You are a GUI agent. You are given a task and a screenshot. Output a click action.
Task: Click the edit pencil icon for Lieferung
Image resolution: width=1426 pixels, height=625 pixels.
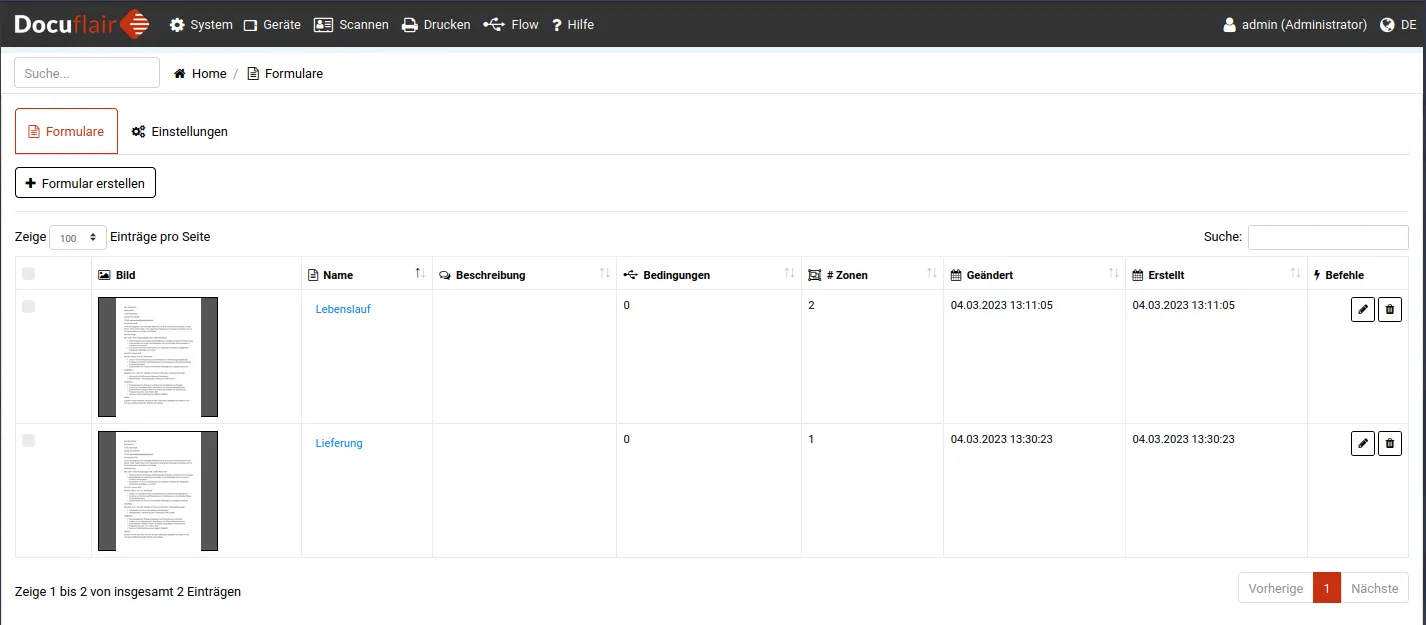tap(1362, 444)
